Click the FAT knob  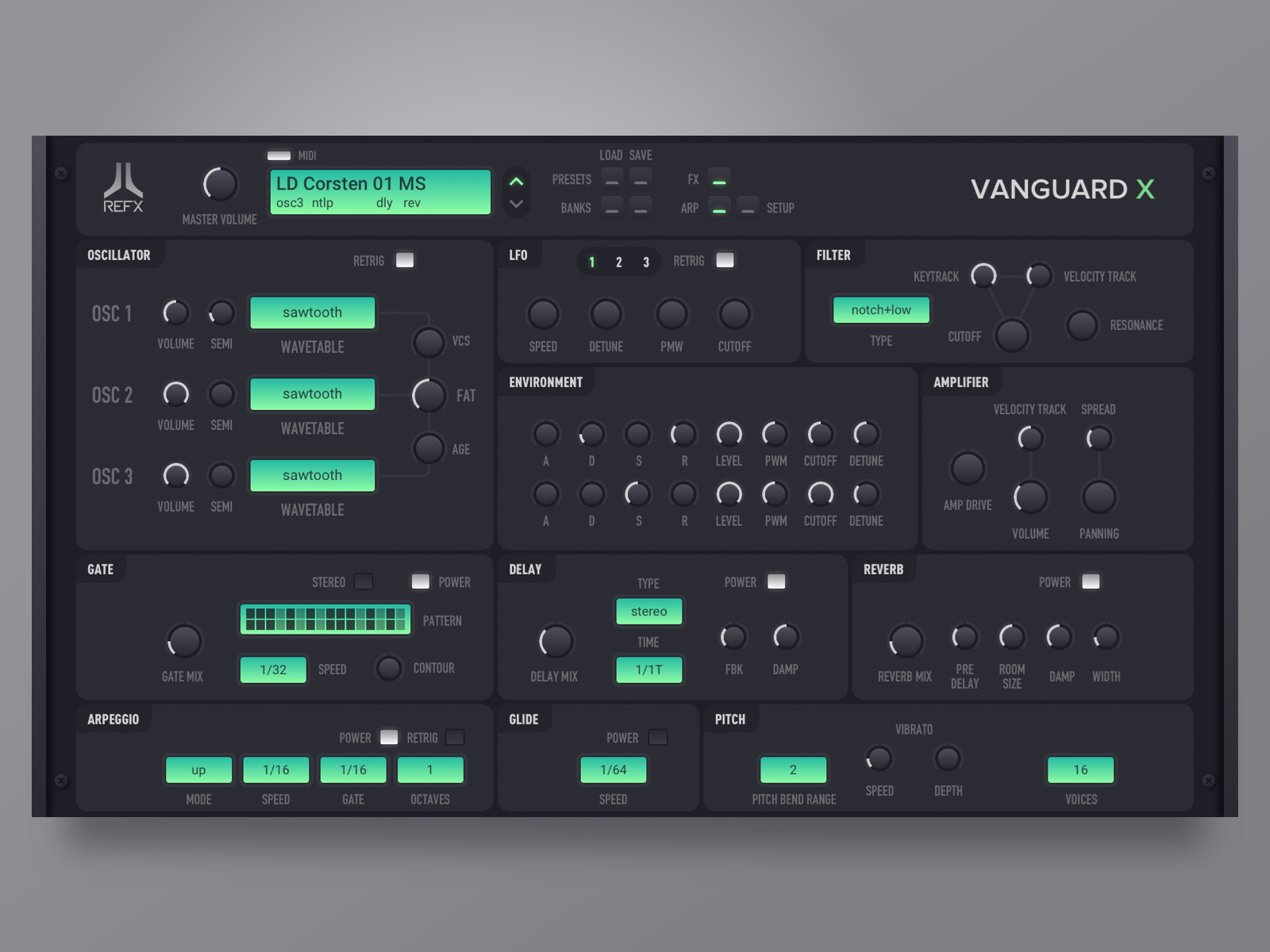[429, 395]
